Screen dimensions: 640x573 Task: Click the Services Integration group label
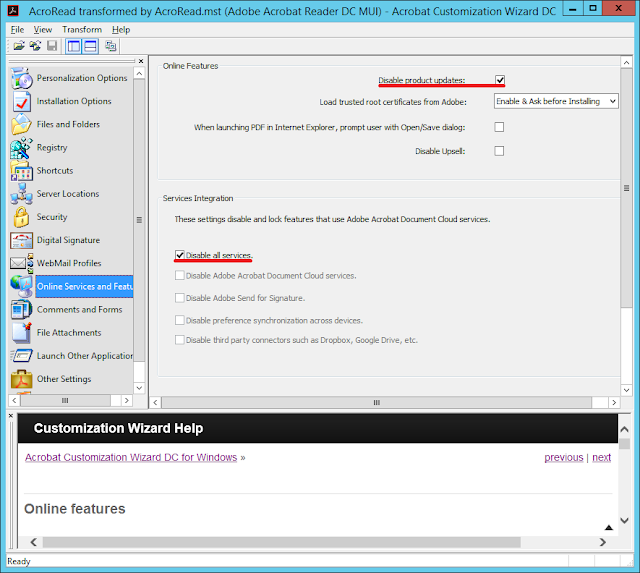[198, 198]
